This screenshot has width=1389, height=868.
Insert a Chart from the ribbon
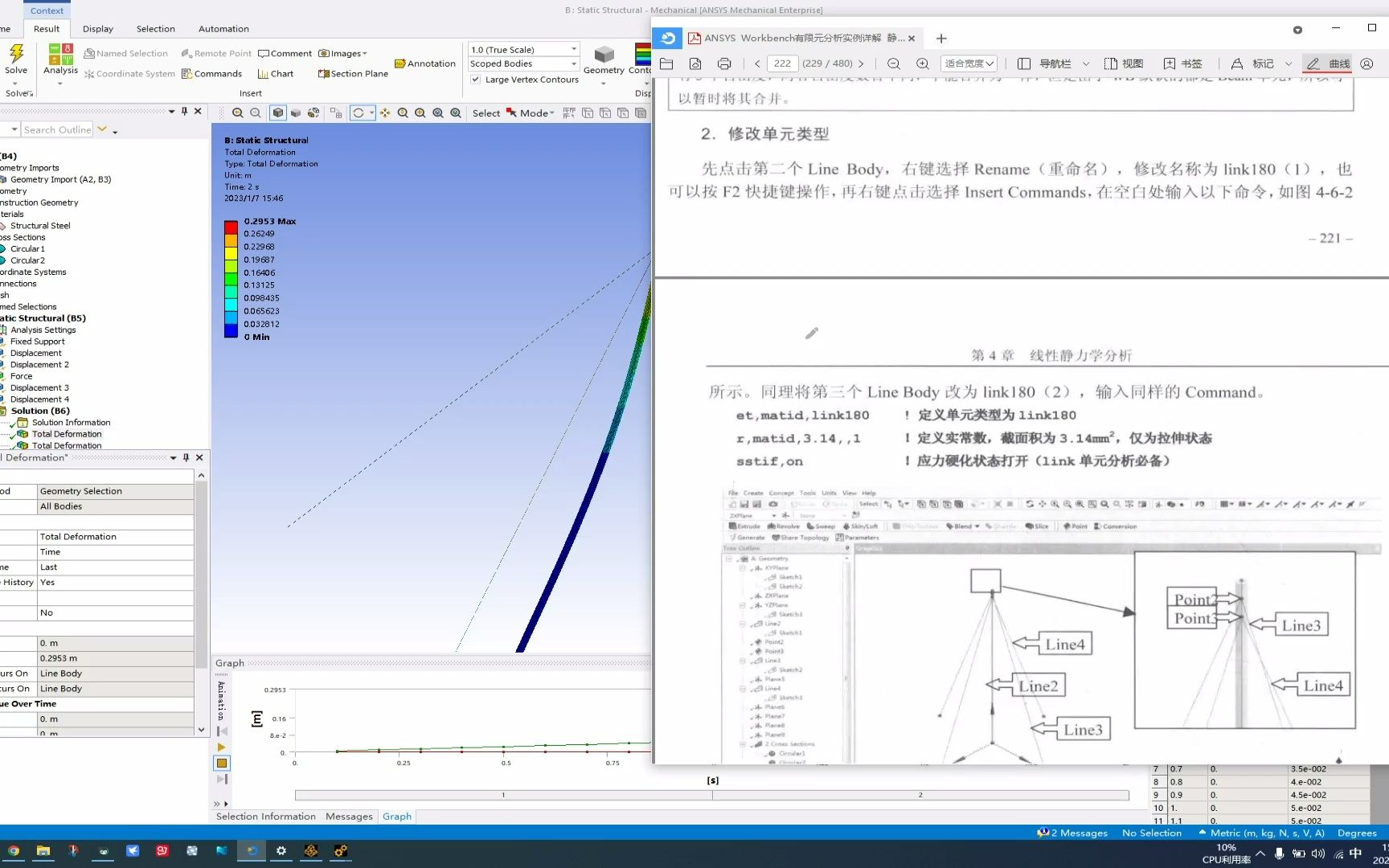pos(275,73)
